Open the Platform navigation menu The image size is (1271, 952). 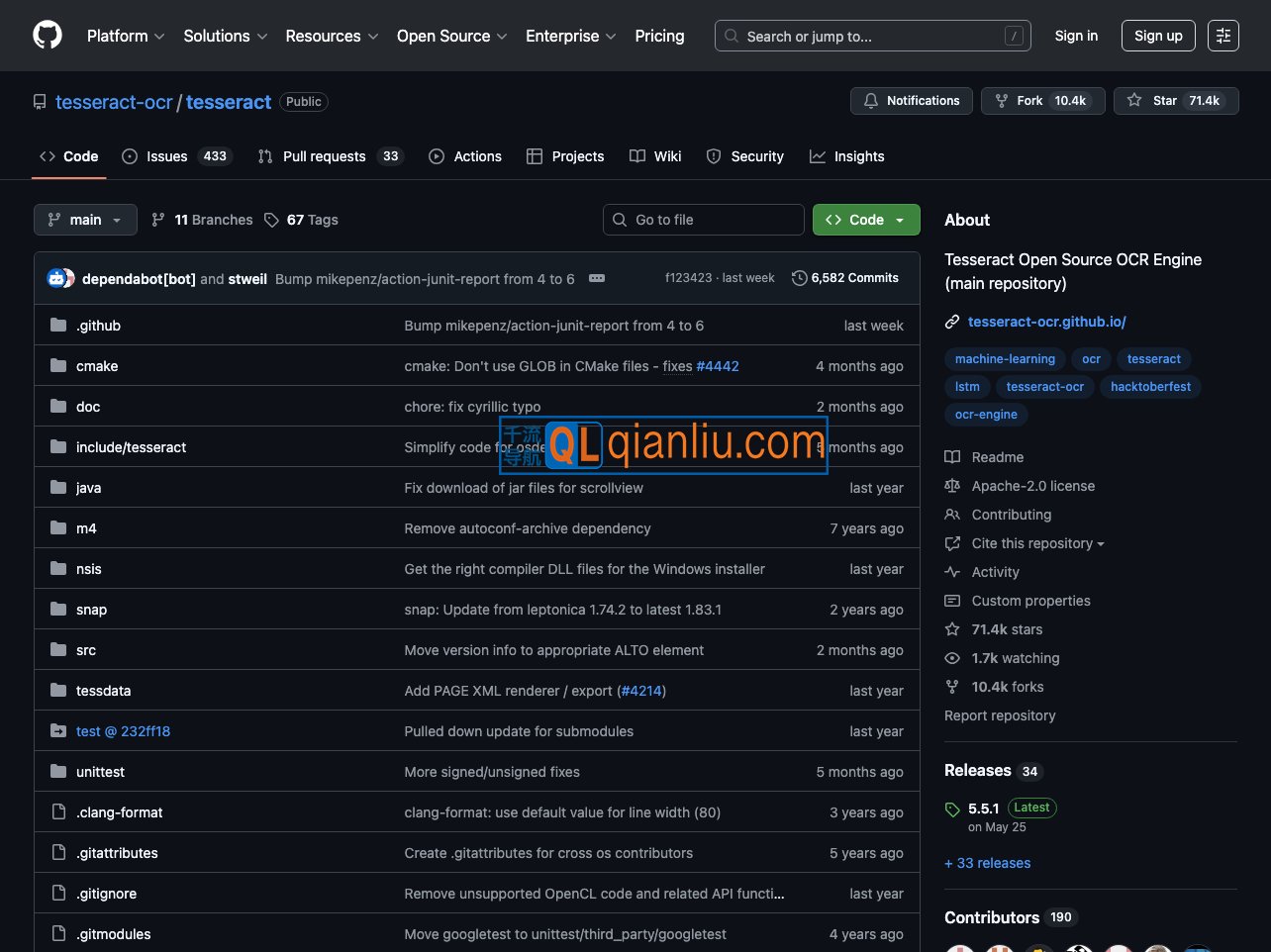126,36
